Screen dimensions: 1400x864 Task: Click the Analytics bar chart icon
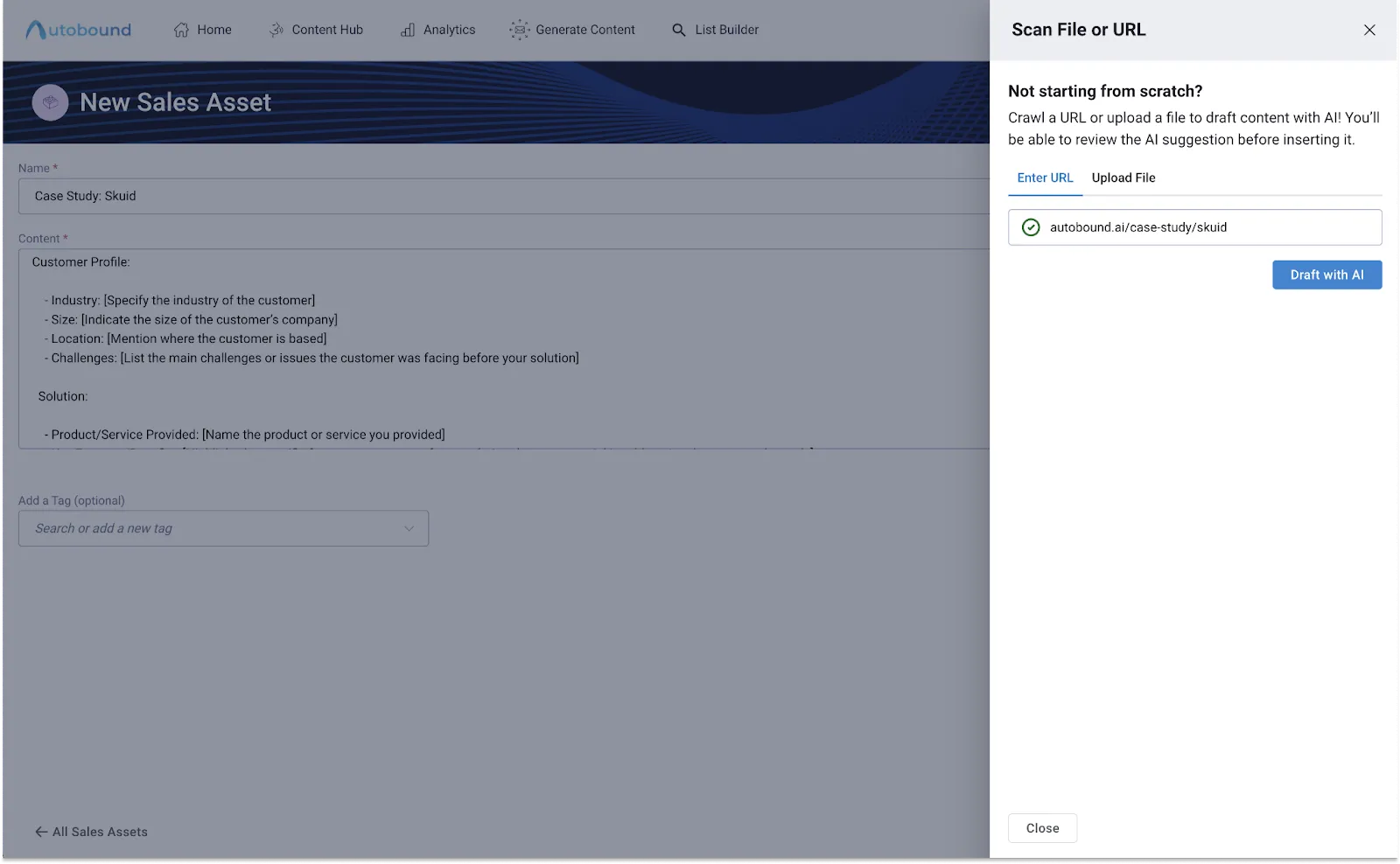[408, 30]
